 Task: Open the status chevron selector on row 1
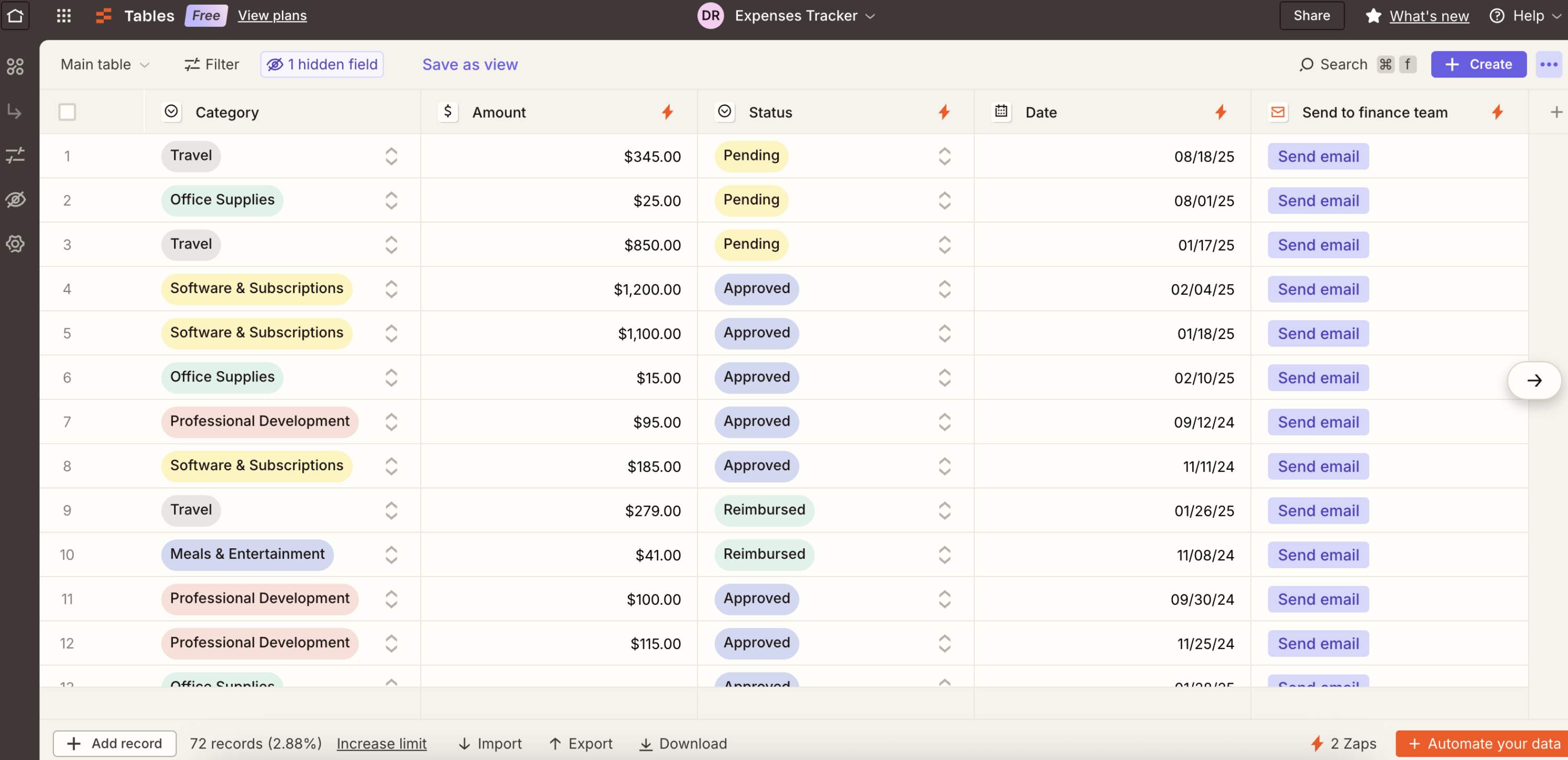(944, 157)
